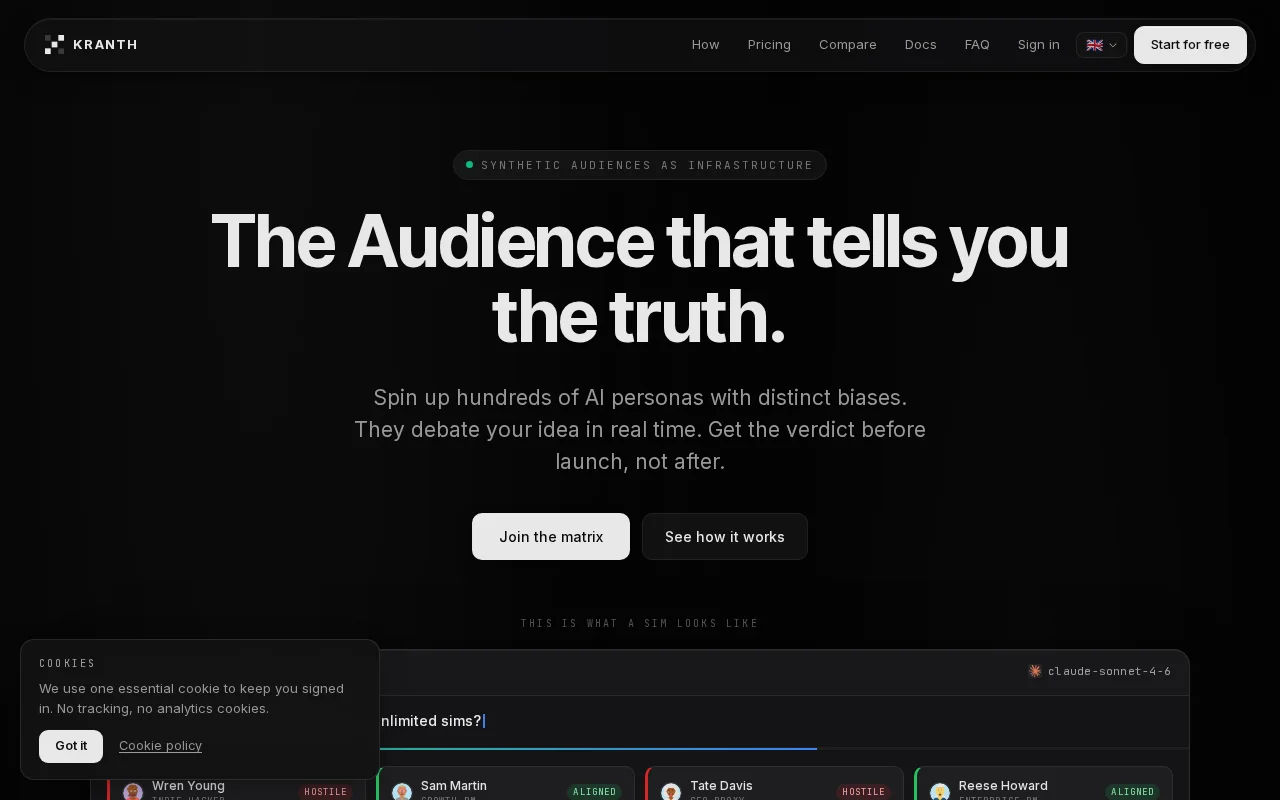Click Tate Davis's avatar
Image resolution: width=1280 pixels, height=800 pixels.
coord(671,792)
